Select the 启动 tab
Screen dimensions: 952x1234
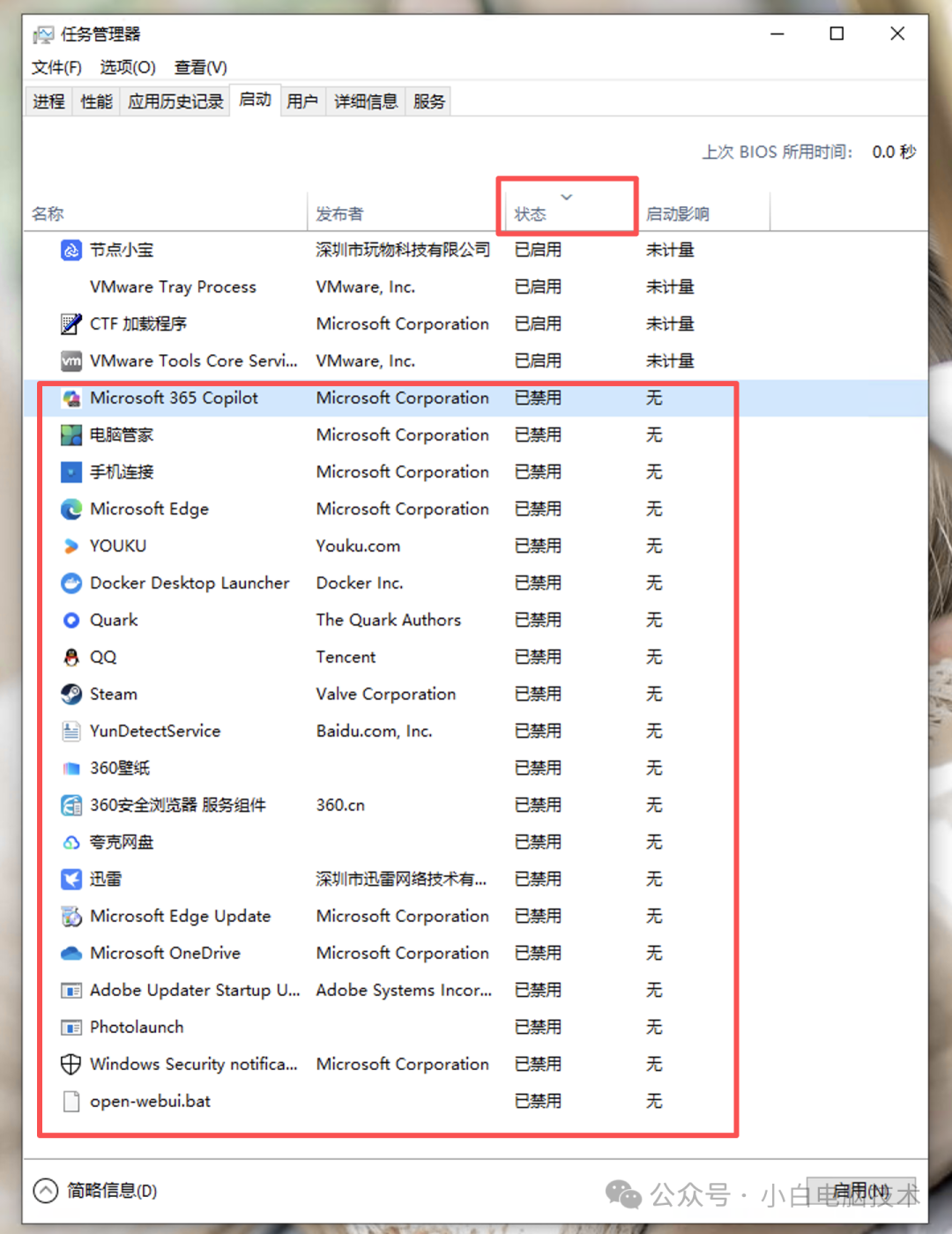256,100
